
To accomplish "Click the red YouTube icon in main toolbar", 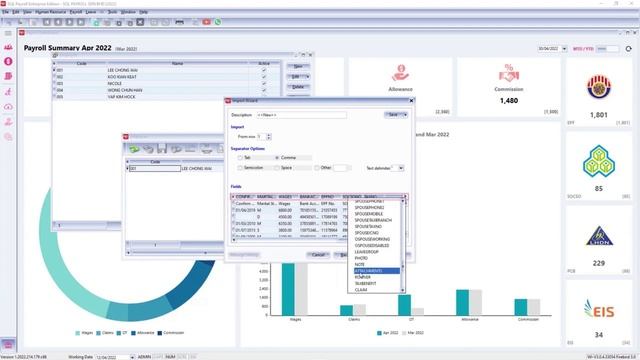I will click(207, 22).
